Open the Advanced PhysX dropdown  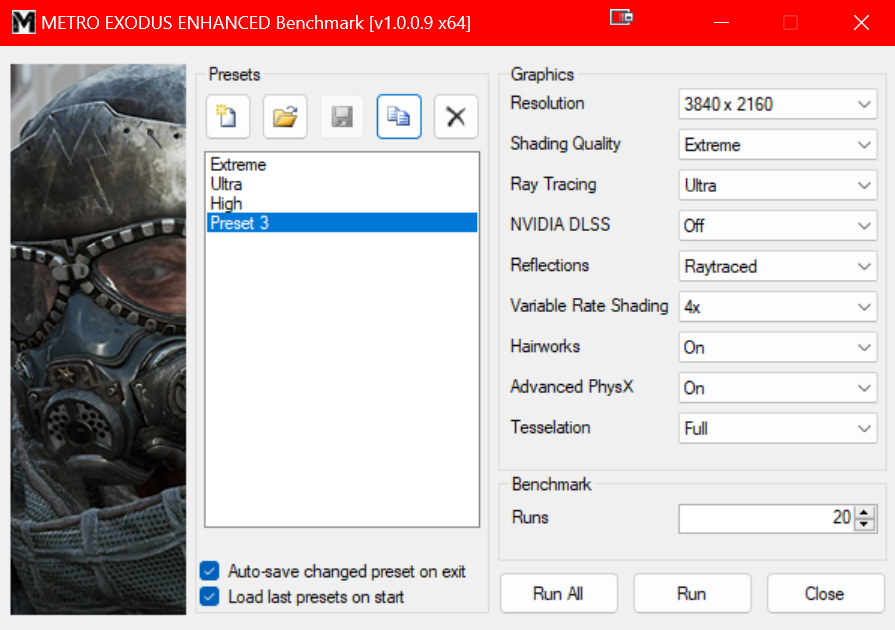tap(777, 387)
